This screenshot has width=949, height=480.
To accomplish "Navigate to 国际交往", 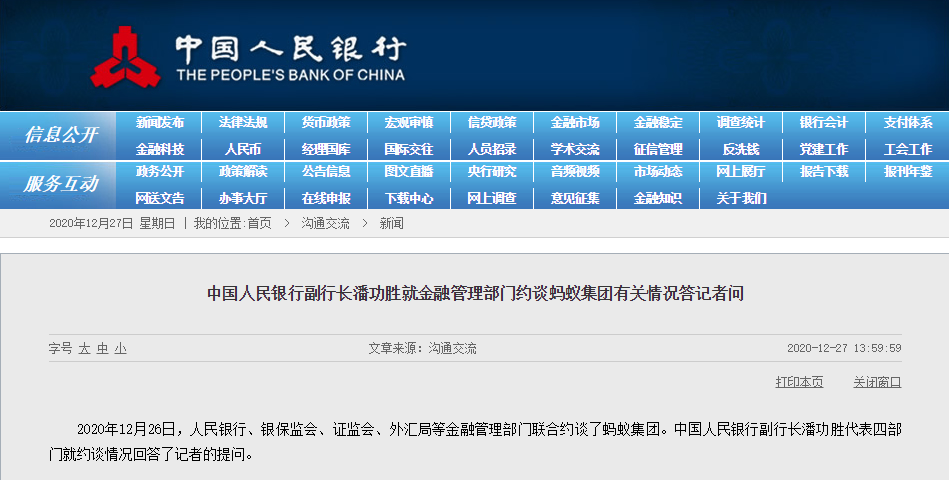I will tap(409, 149).
